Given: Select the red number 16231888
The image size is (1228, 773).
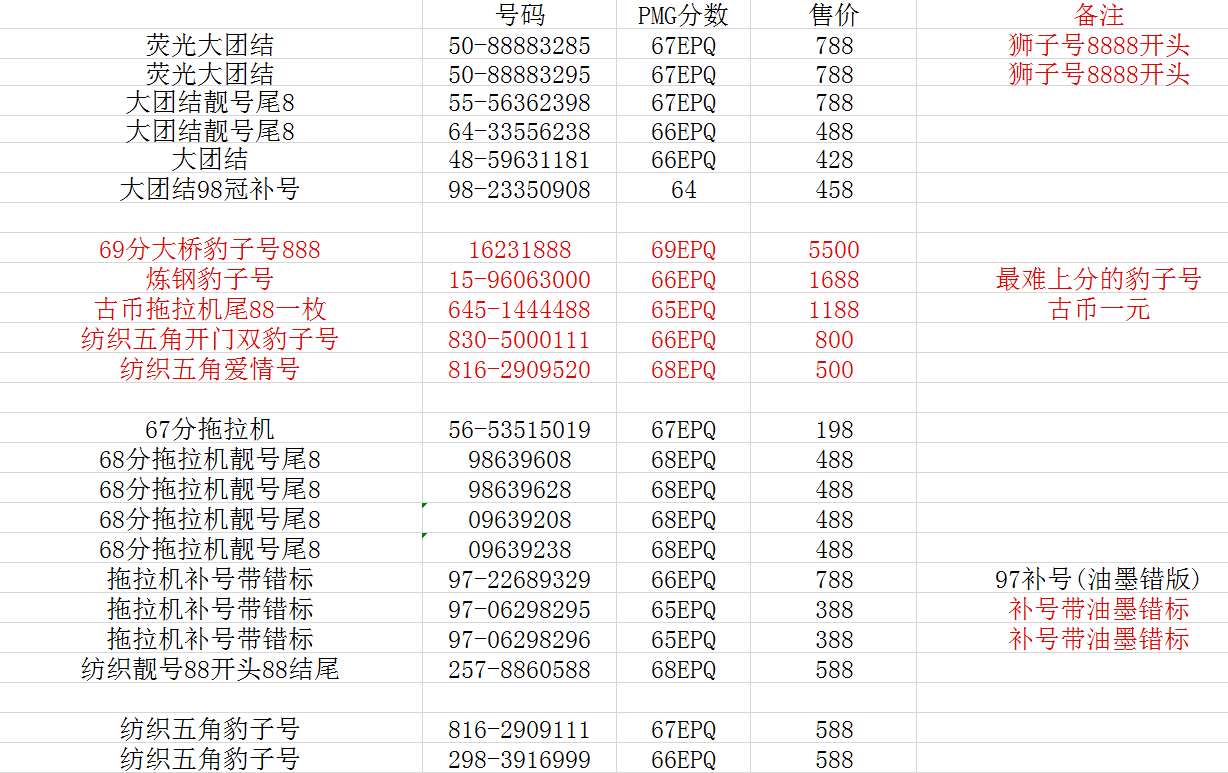Looking at the screenshot, I should [x=519, y=249].
